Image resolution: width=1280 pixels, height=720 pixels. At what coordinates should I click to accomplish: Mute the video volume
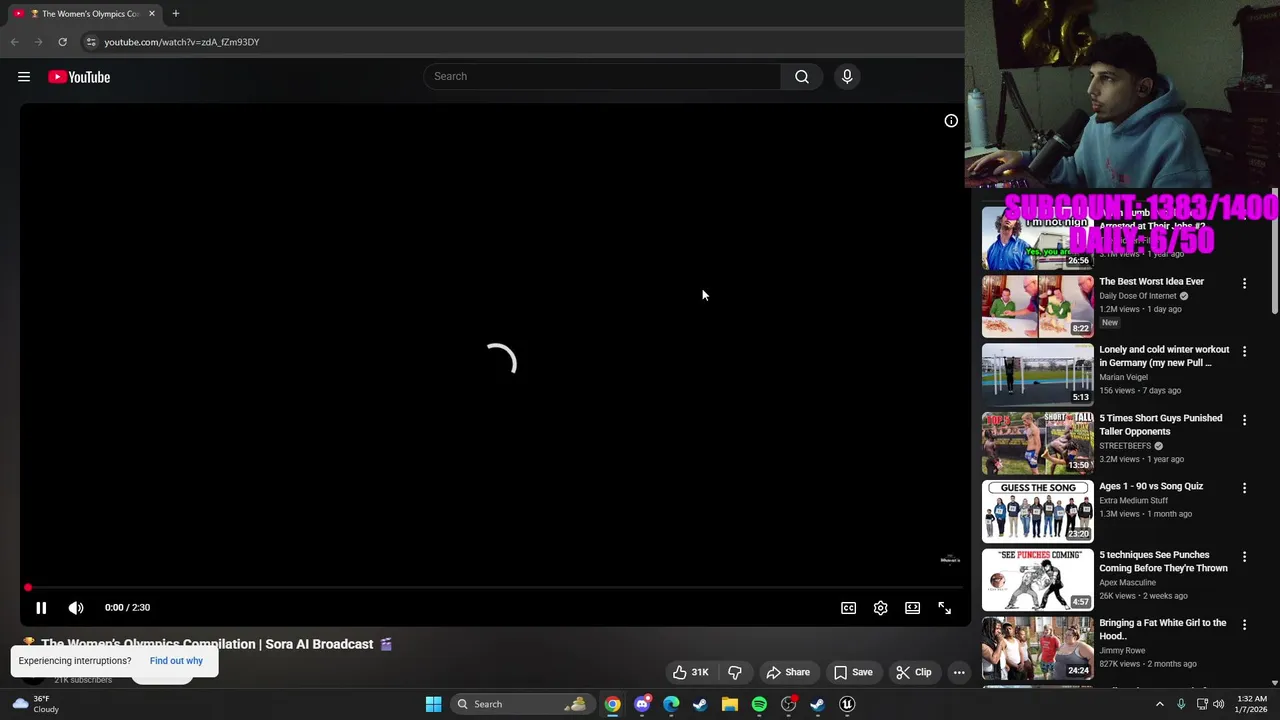76,608
